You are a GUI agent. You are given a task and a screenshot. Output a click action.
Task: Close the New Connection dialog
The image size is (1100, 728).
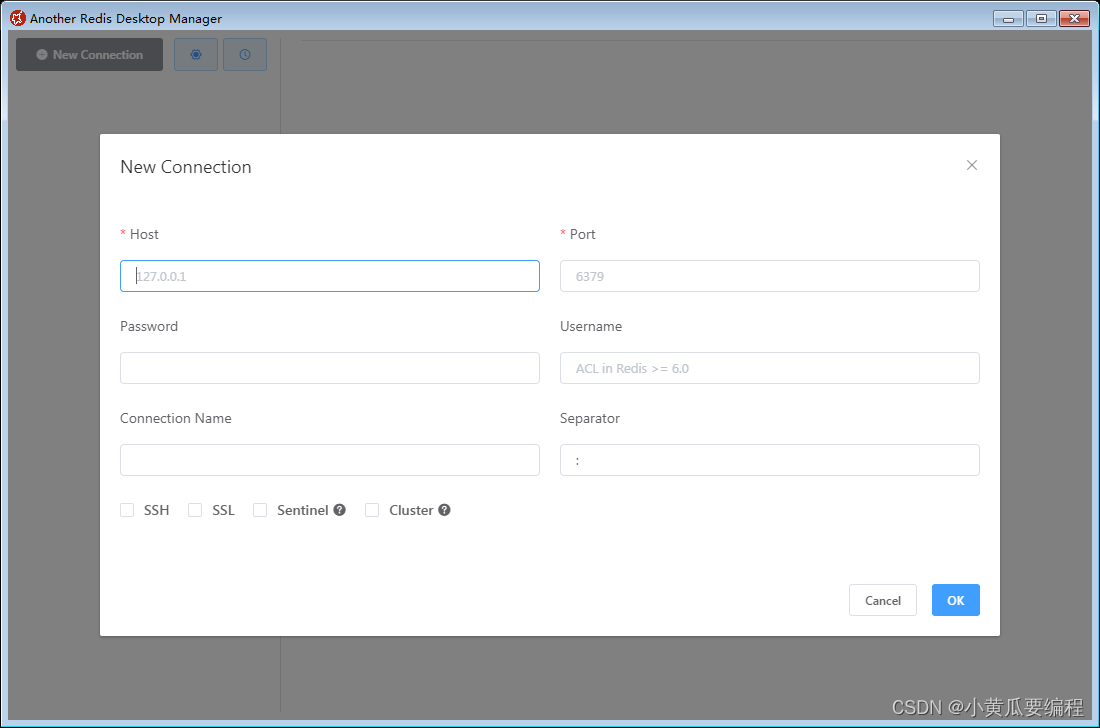[x=972, y=165]
